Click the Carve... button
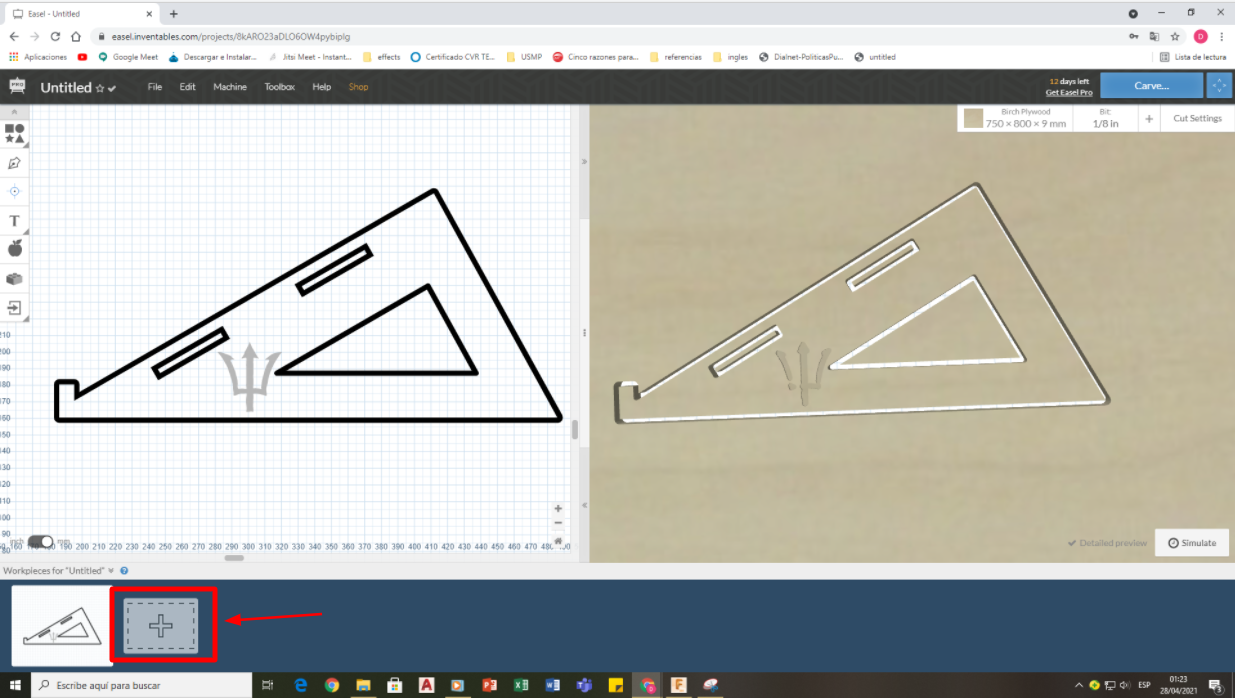The width and height of the screenshot is (1235, 698). (1152, 86)
